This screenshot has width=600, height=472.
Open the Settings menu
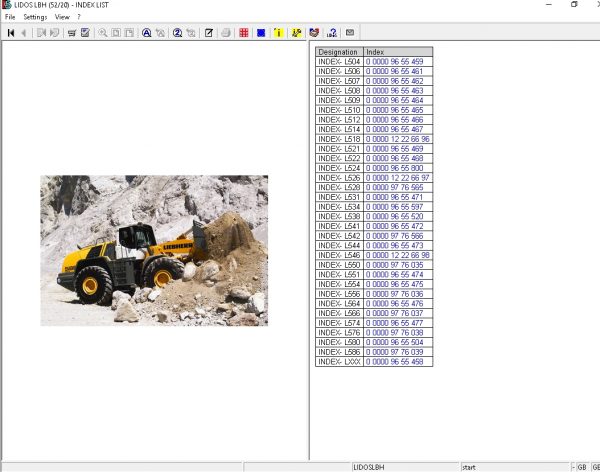point(35,17)
